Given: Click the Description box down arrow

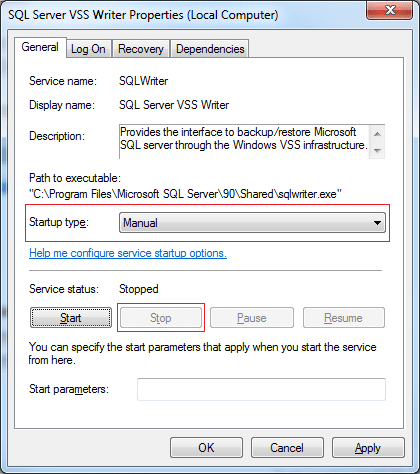Looking at the screenshot, I should point(377,151).
